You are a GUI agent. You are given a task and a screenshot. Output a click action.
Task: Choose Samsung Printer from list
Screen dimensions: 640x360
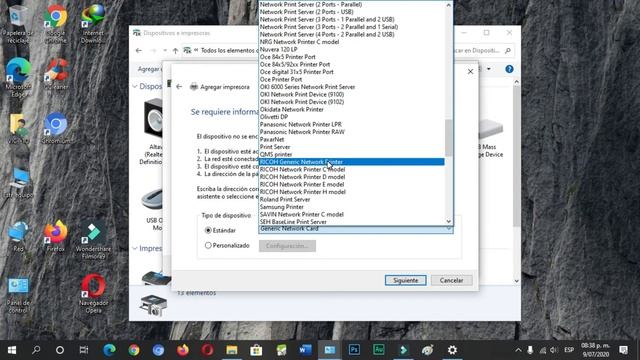click(x=351, y=207)
